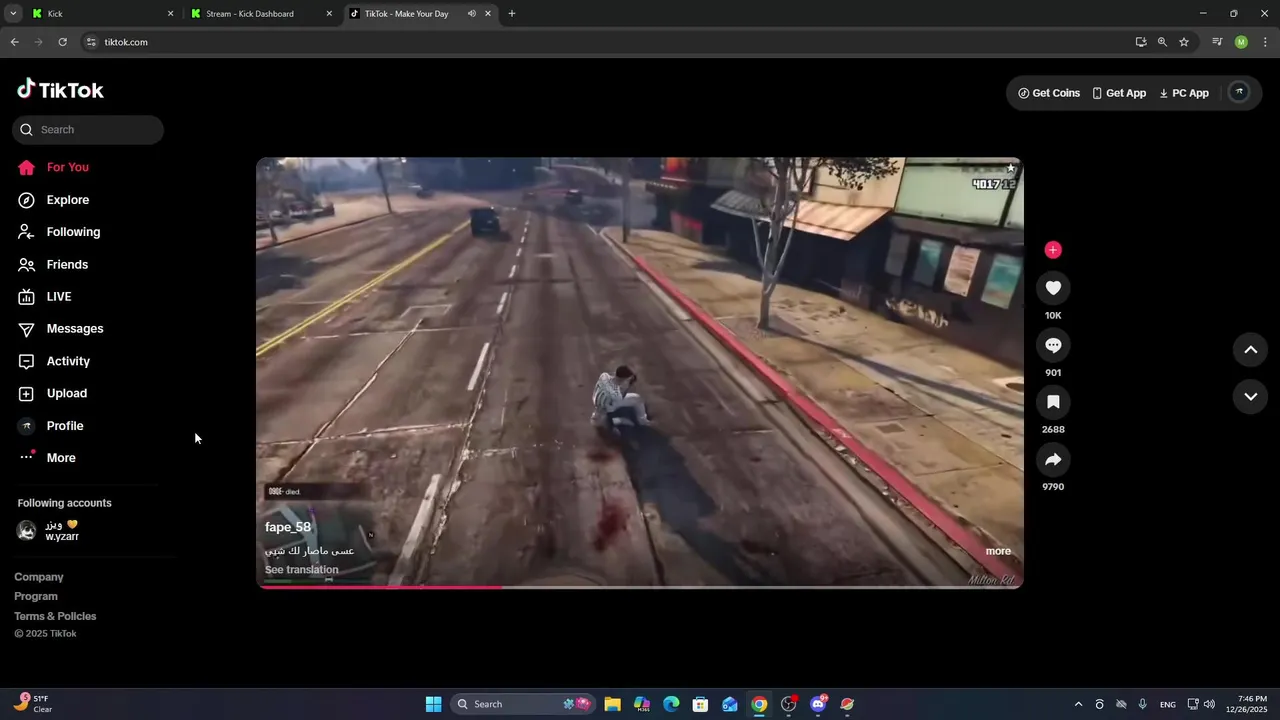Mute the TikTok tab audio icon
Viewport: 1280px width, 720px height.
click(x=471, y=14)
